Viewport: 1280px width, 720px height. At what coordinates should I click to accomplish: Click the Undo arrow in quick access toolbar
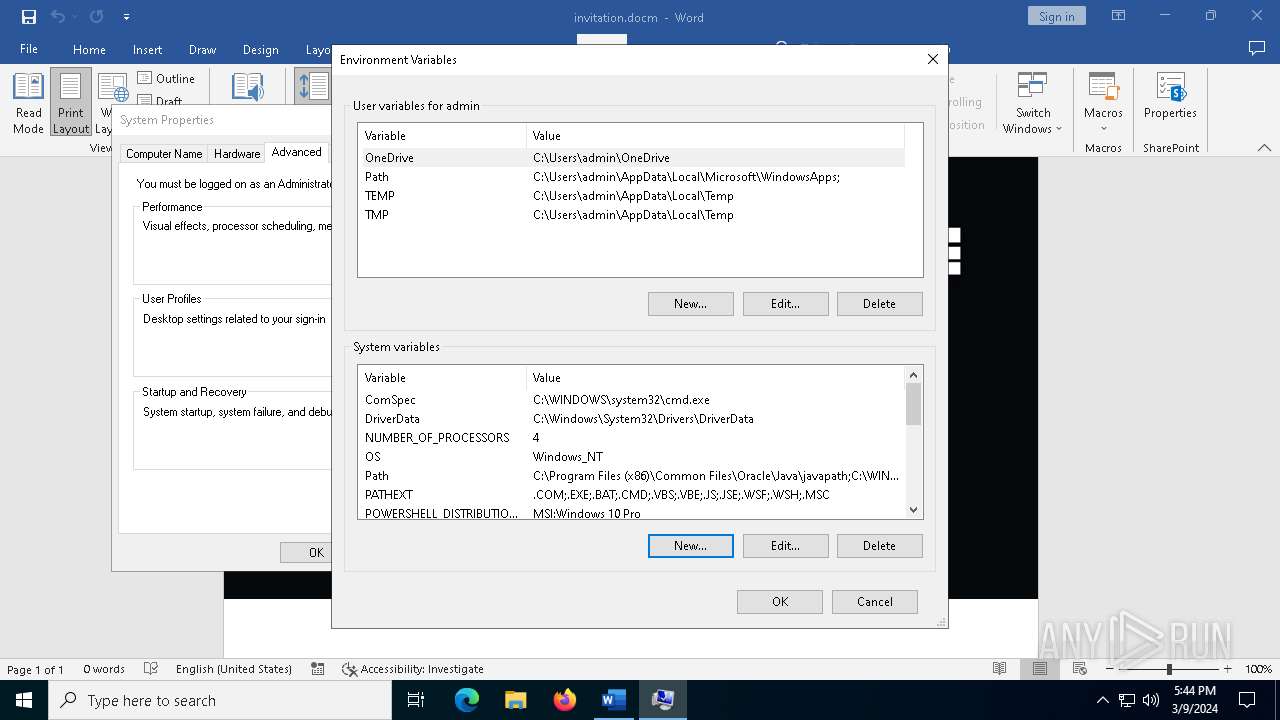58,17
